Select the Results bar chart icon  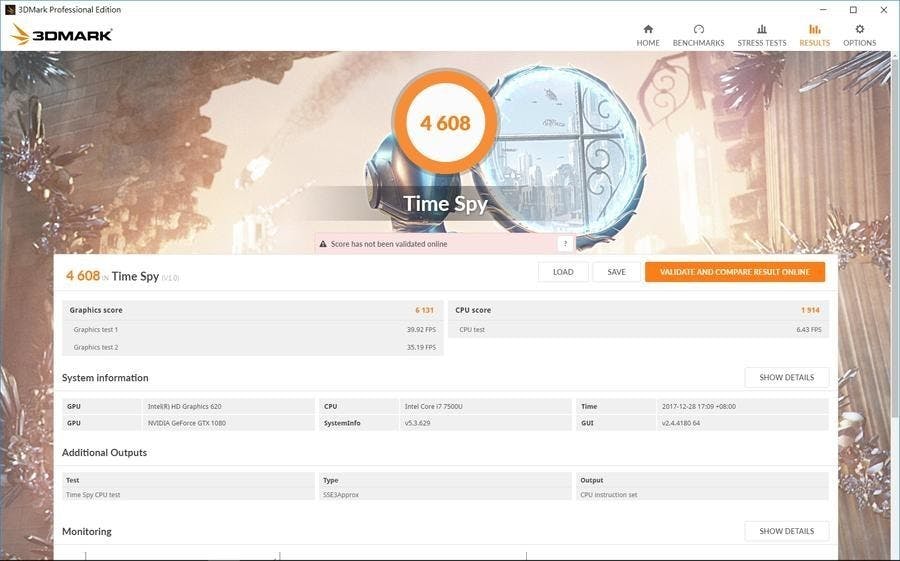tap(814, 30)
